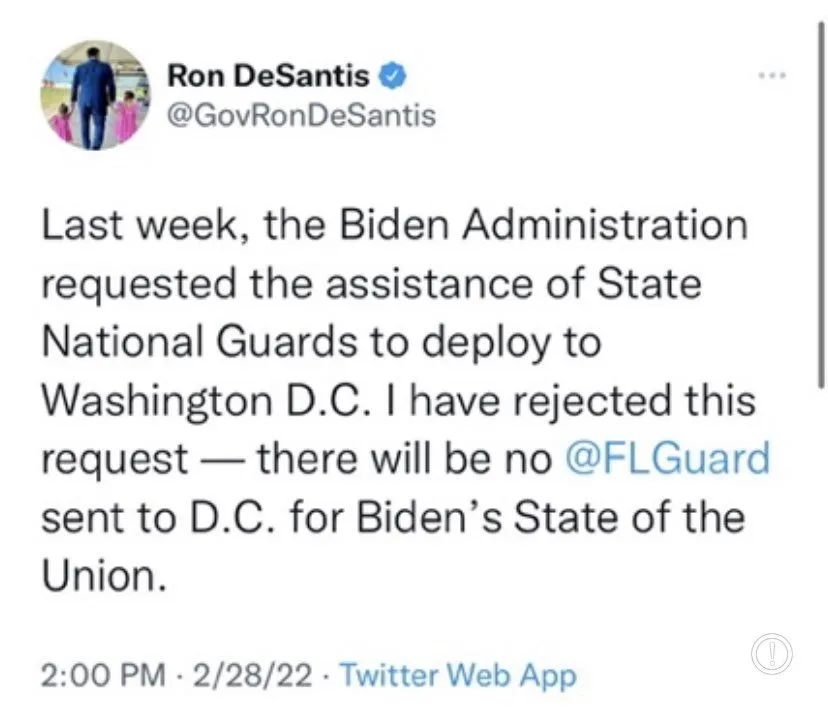Click the blue verified badge

(395, 75)
